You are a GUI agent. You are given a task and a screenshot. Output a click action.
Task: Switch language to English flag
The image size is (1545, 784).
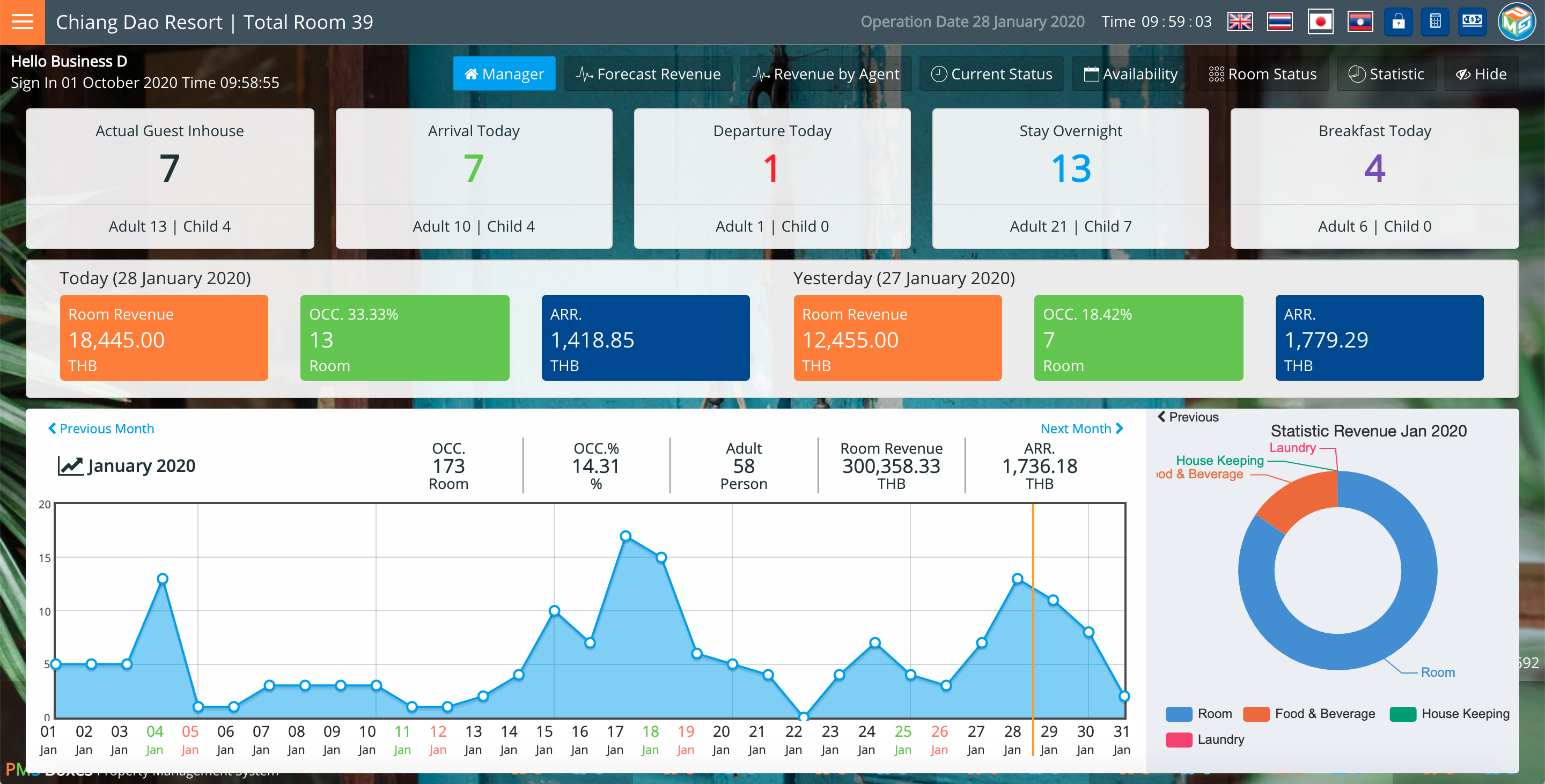tap(1240, 22)
